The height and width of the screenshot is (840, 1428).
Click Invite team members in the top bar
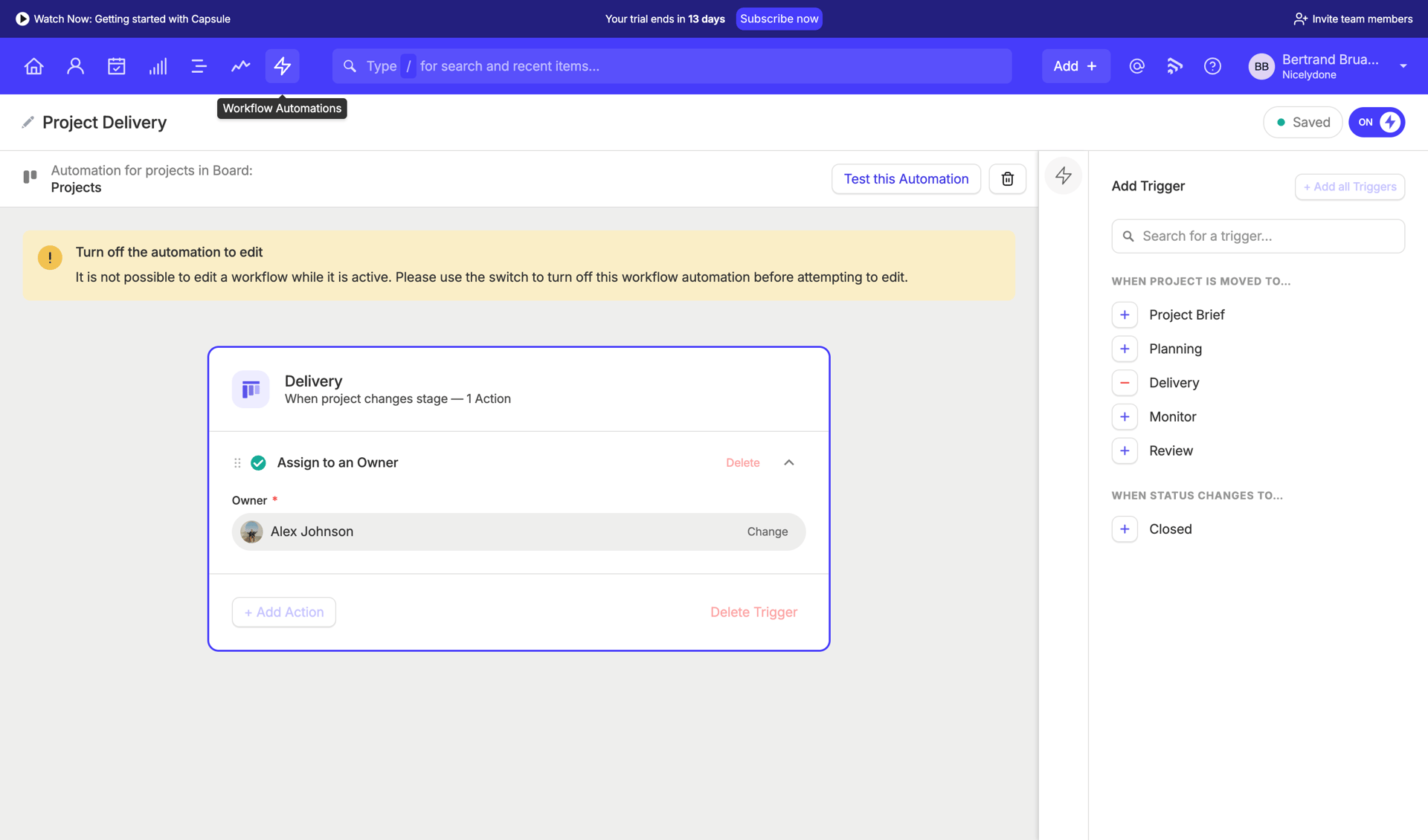1351,19
